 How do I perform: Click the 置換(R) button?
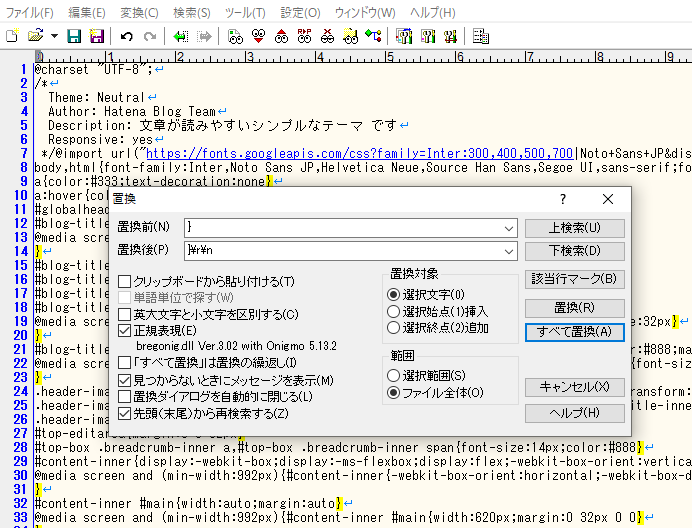click(575, 308)
